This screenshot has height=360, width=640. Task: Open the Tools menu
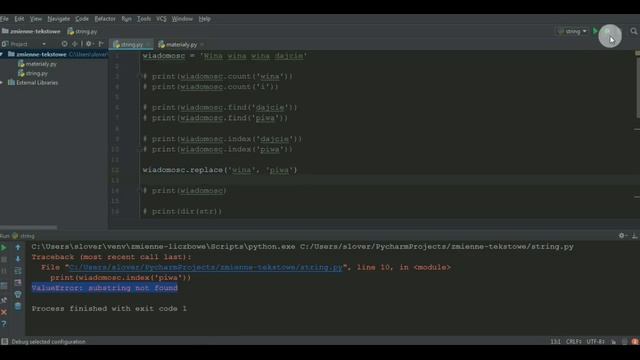(144, 19)
